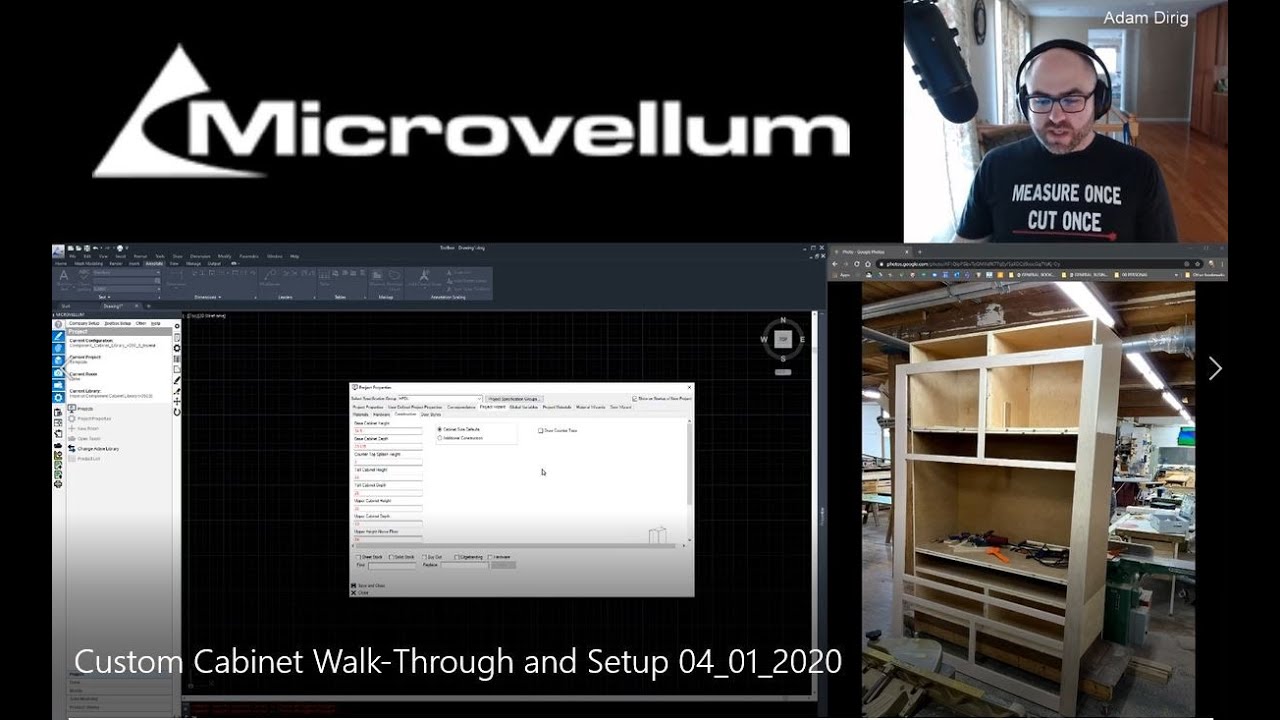The width and height of the screenshot is (1280, 720).
Task: Click the Chrome profile avatar icon
Action: pos(1211,264)
